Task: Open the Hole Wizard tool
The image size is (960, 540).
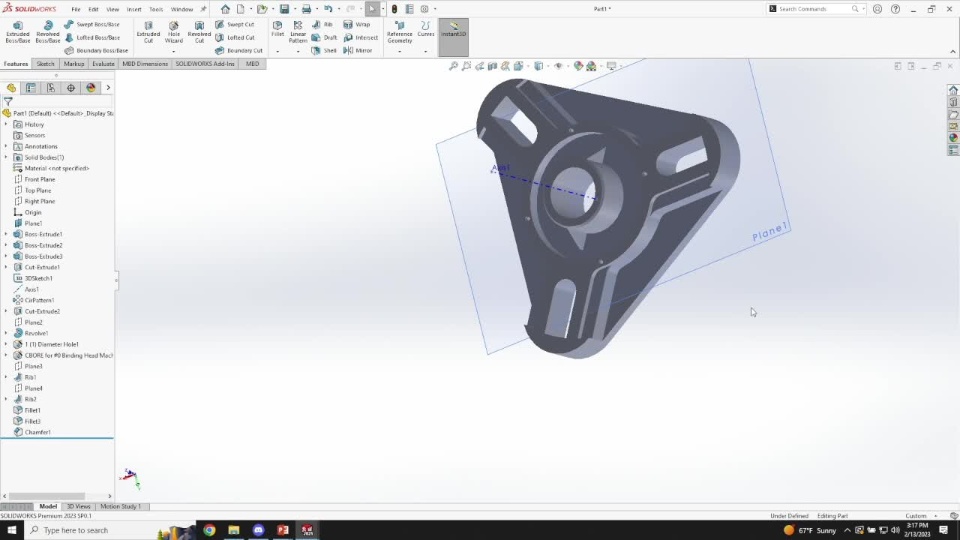Action: click(x=174, y=32)
